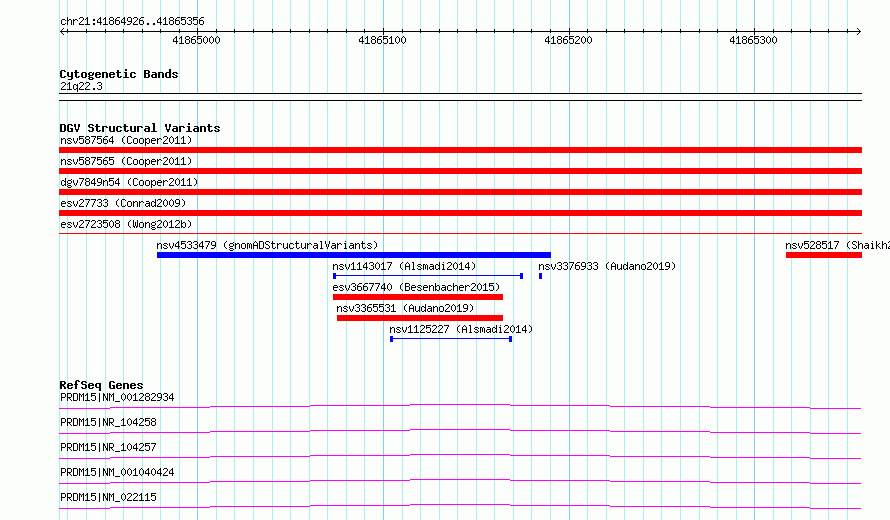Click the thin red line under esv2723508

460,233
